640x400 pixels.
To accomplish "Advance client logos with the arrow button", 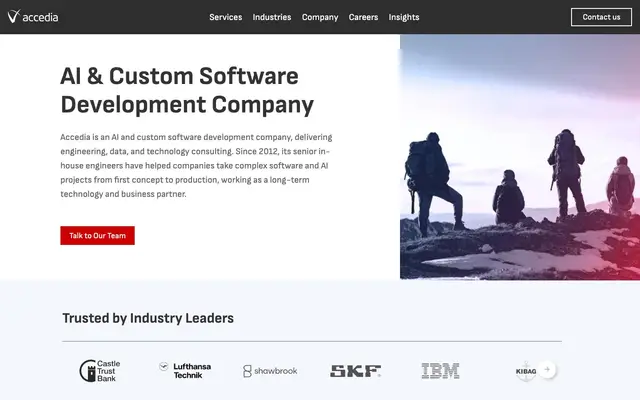I will coord(547,369).
